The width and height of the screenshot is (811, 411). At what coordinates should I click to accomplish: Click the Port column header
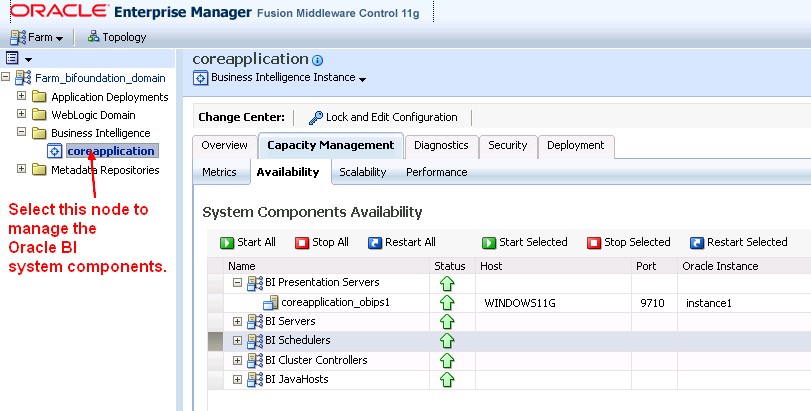point(654,266)
